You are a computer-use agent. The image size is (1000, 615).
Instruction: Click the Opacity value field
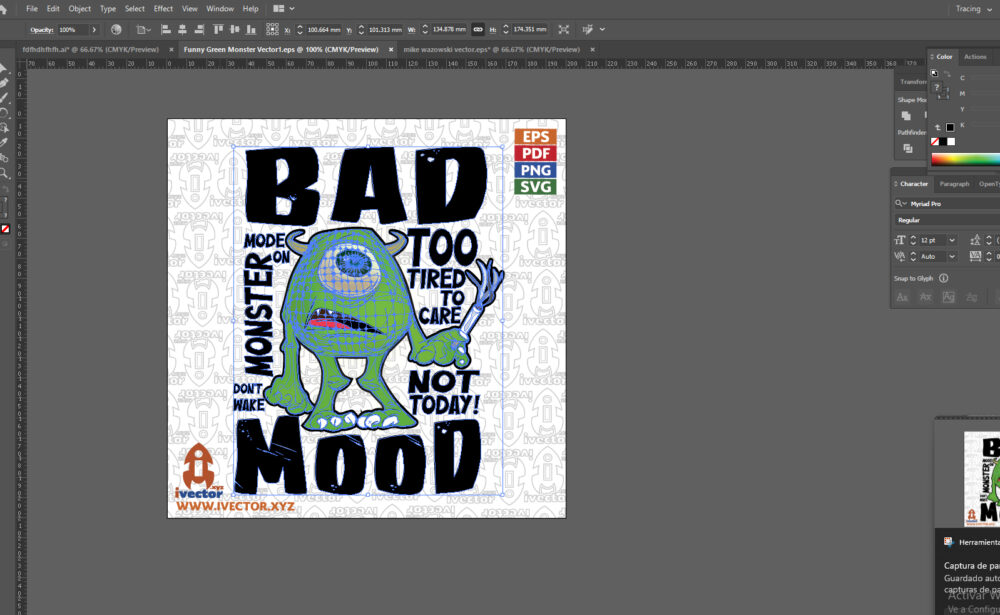pyautogui.click(x=72, y=30)
